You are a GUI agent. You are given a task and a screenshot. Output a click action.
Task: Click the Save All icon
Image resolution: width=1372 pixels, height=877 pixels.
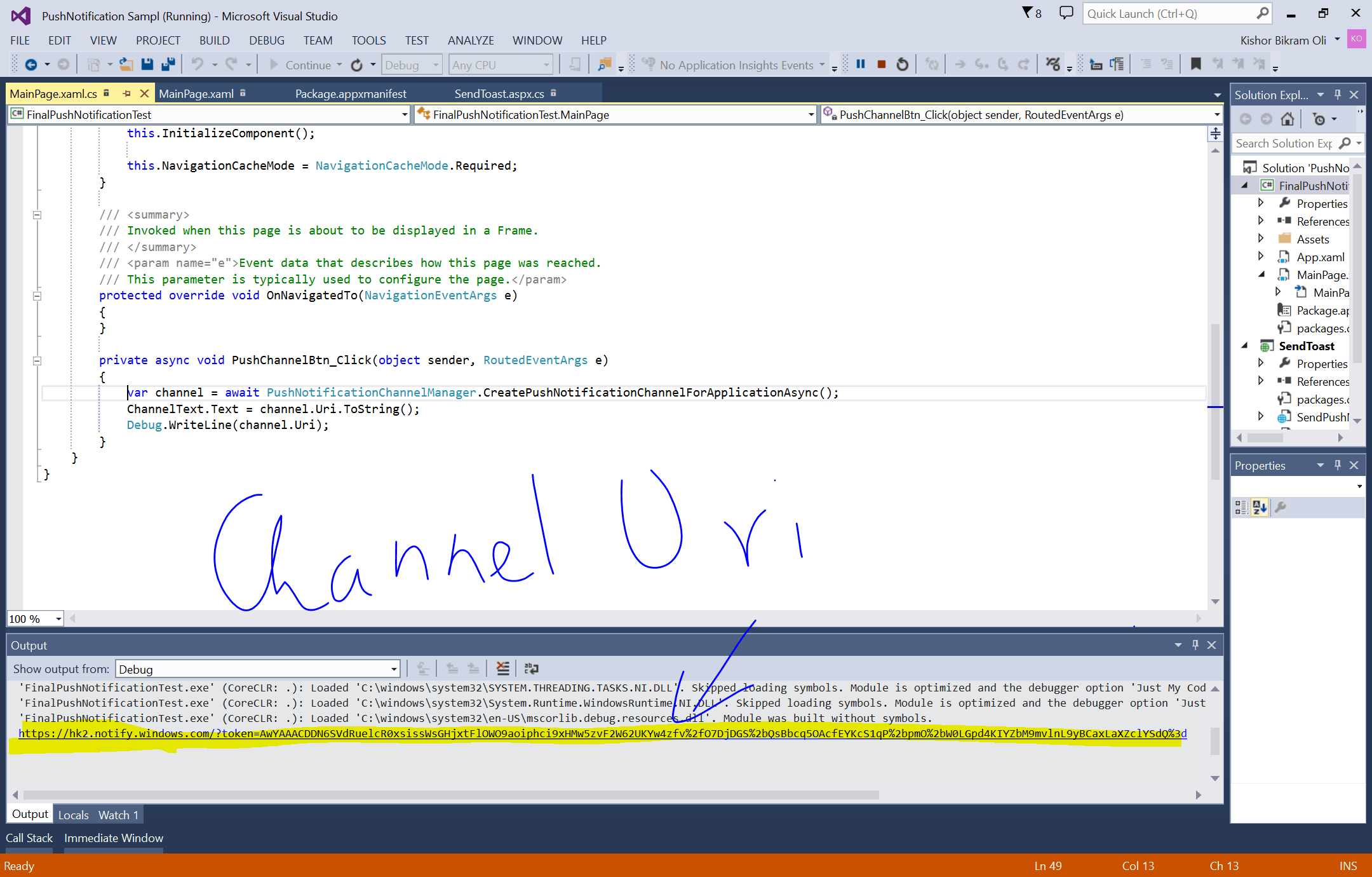tap(168, 64)
